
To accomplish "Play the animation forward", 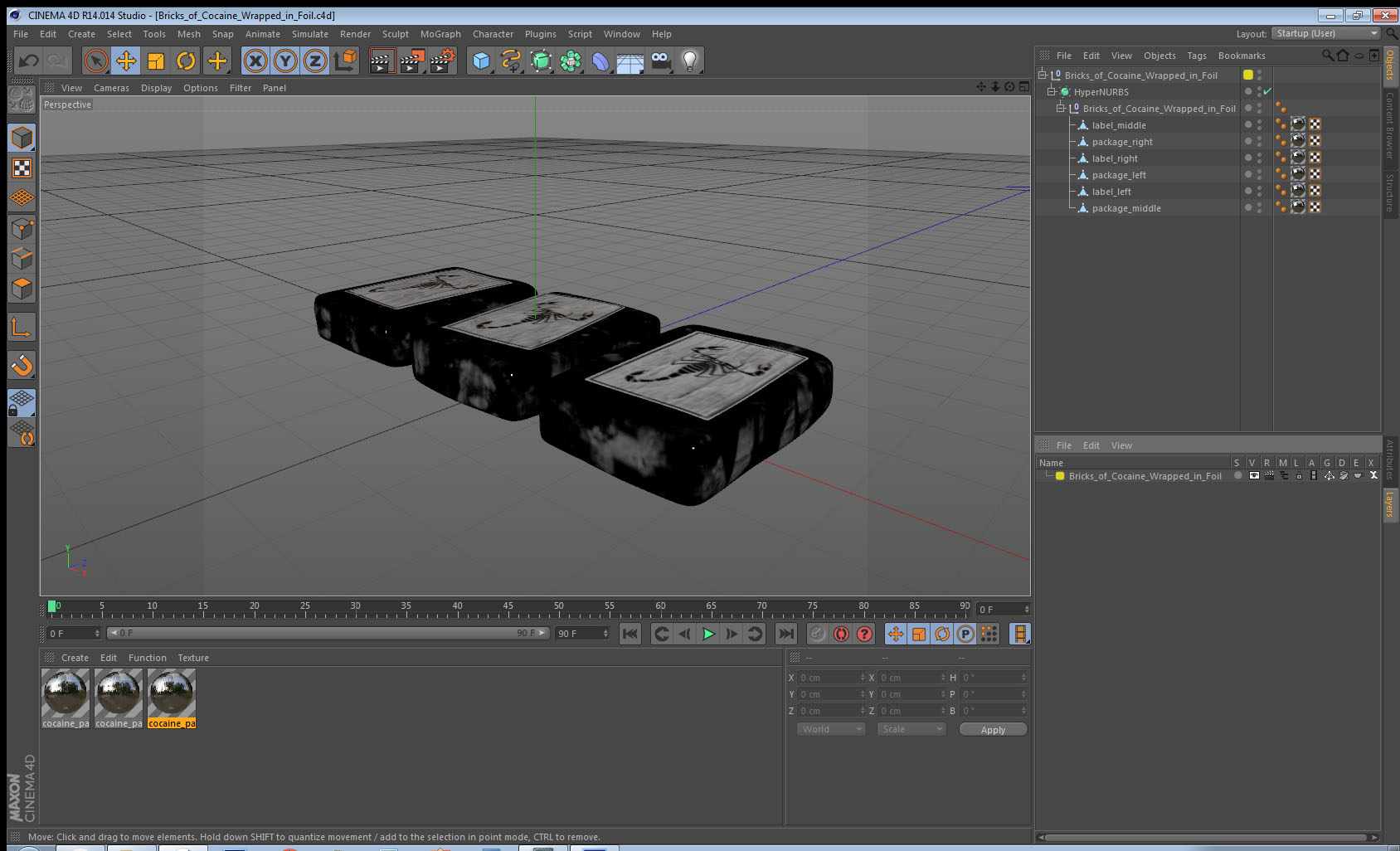I will 708,635.
